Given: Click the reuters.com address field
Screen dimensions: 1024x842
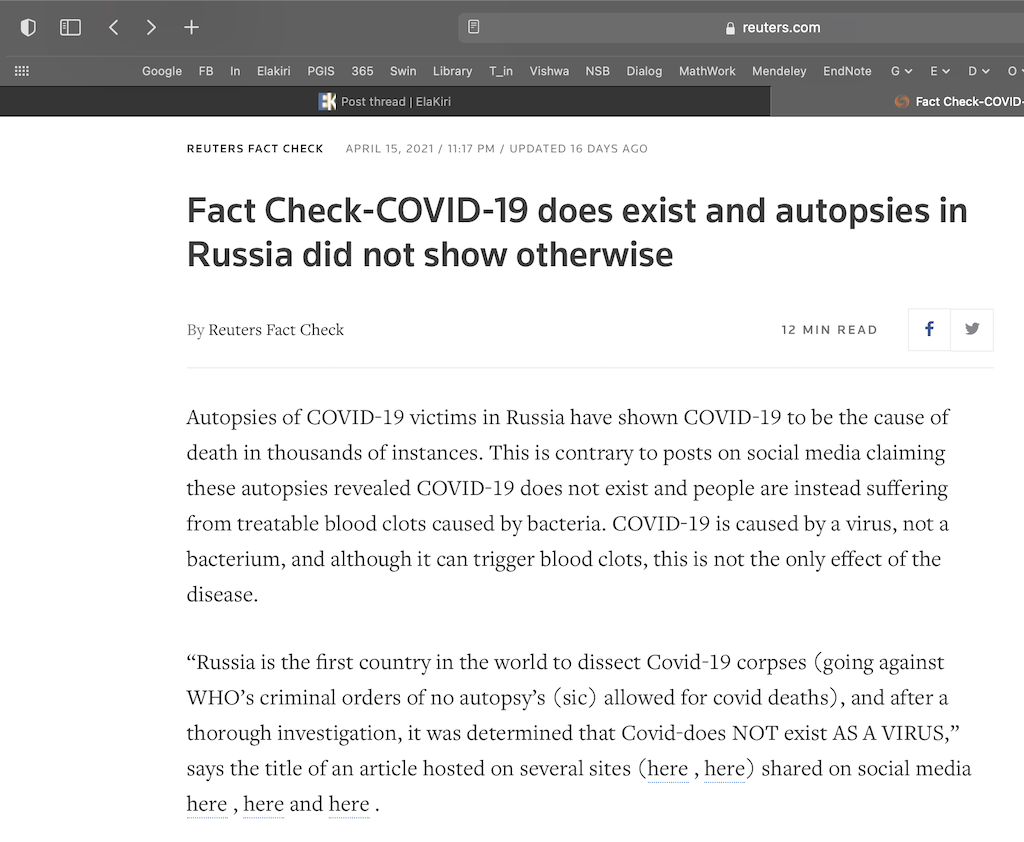Looking at the screenshot, I should click(741, 27).
